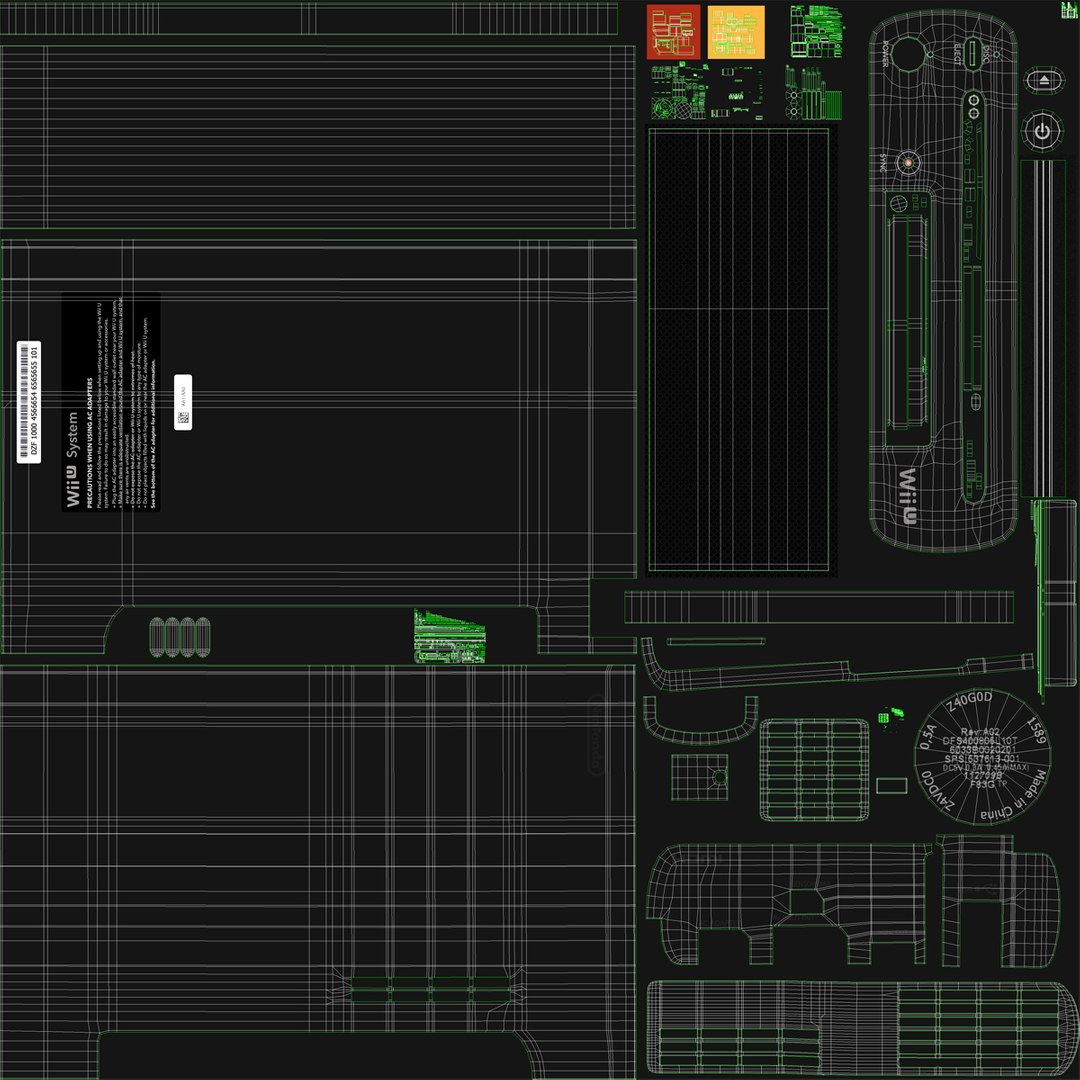Screen dimensions: 1080x1080
Task: Click the DISC label on the front panel
Action: click(986, 54)
